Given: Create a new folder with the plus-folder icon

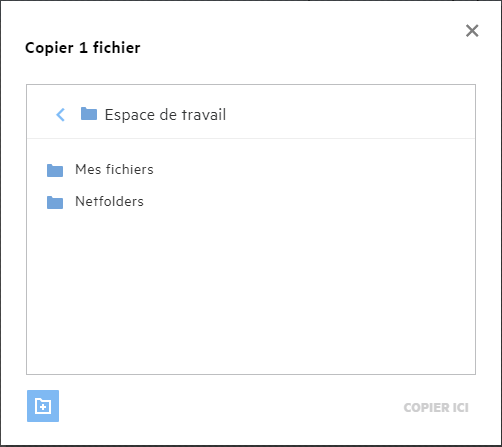Looking at the screenshot, I should [x=43, y=406].
